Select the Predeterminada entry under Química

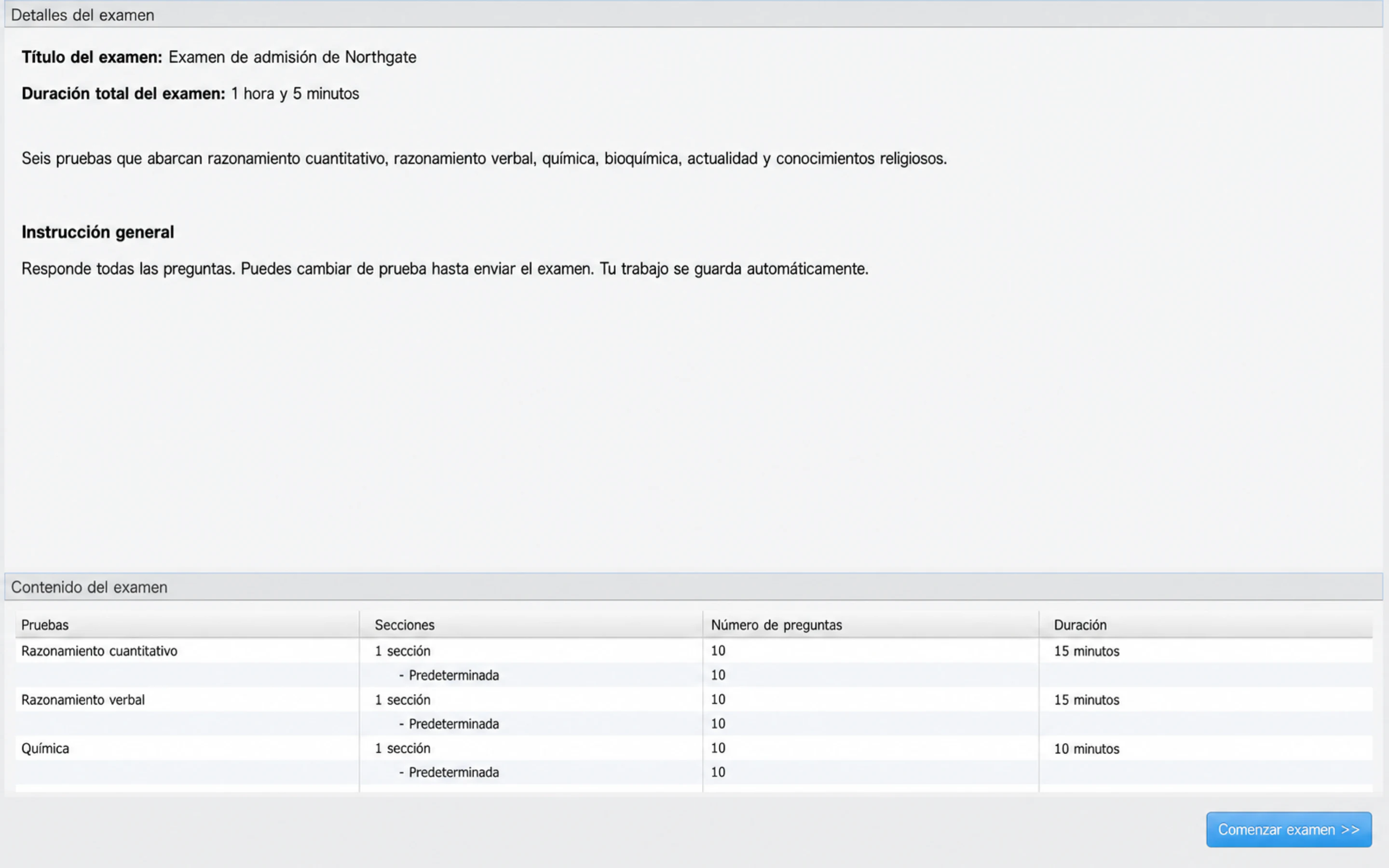(x=449, y=773)
